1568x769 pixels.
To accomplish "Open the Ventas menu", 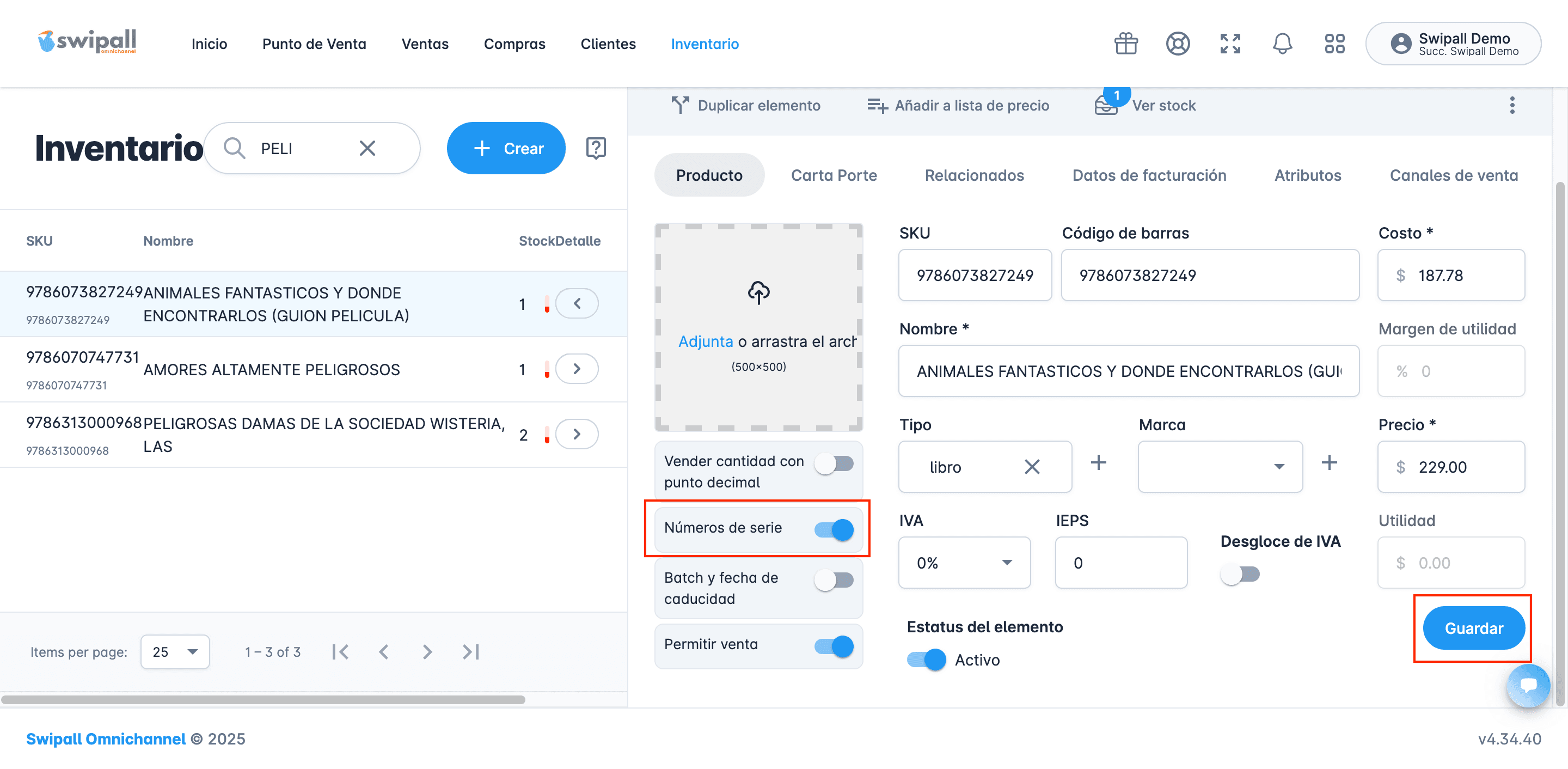I will 424,44.
